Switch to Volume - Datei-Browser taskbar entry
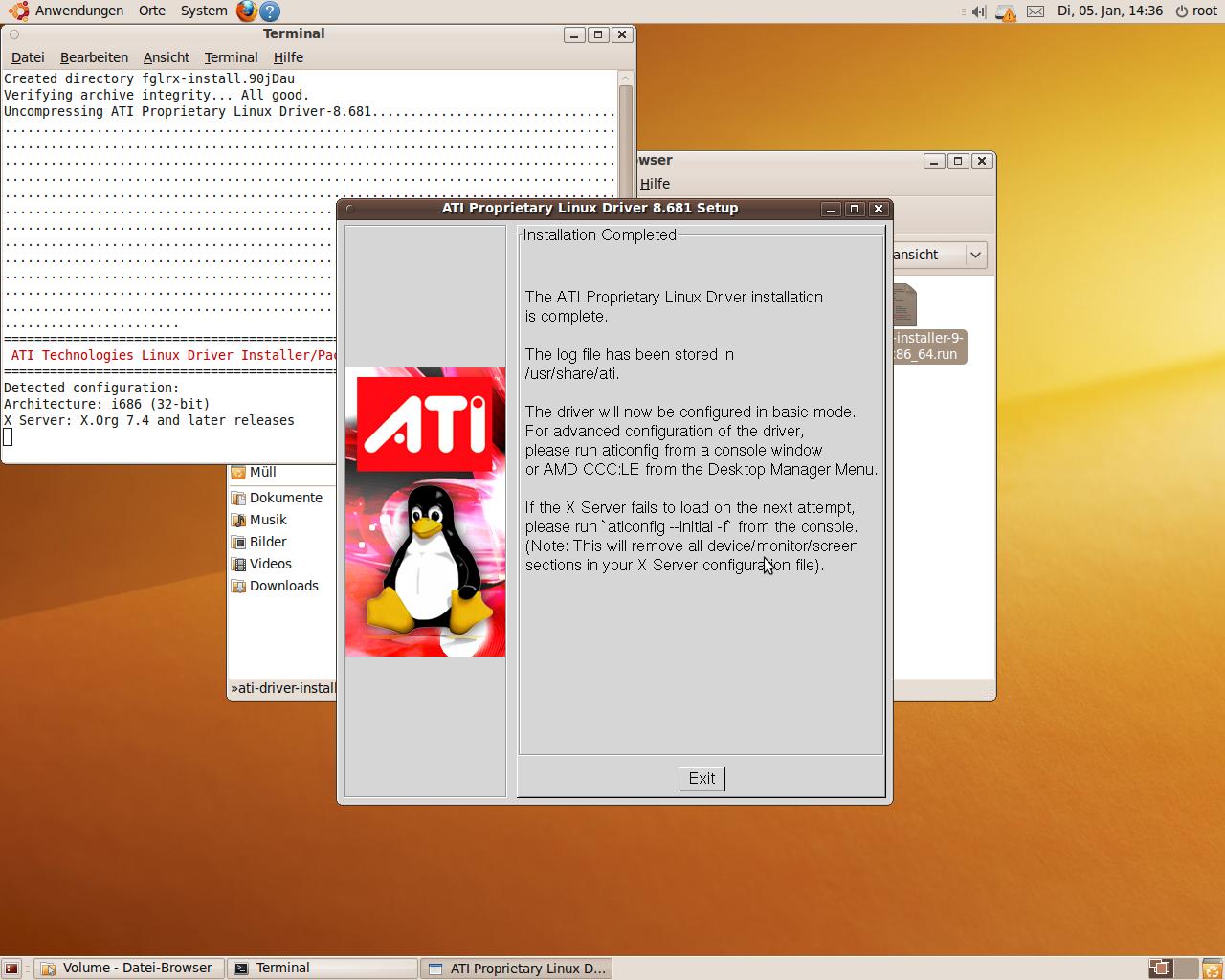Screen dimensions: 1225x980 (x=129, y=969)
